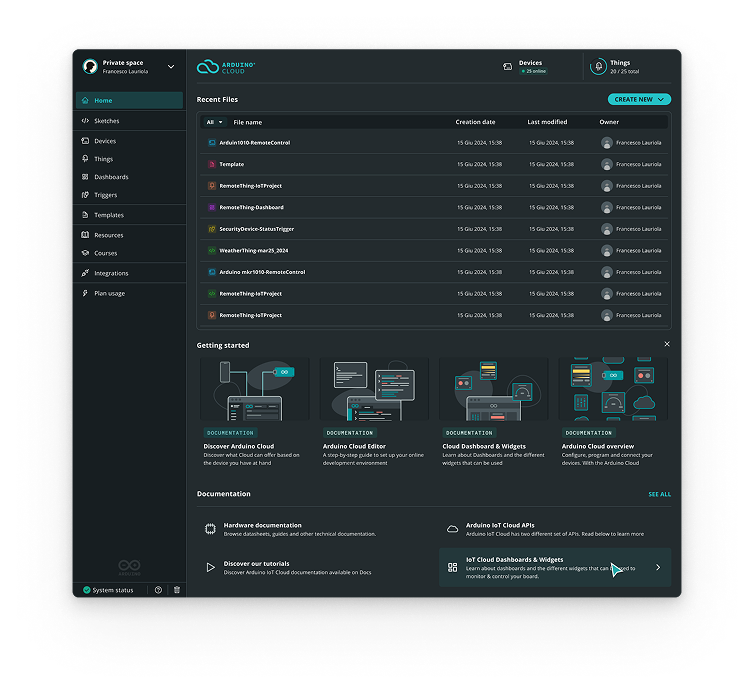Sort by Creation date column header
The image size is (754, 694).
pyautogui.click(x=475, y=122)
